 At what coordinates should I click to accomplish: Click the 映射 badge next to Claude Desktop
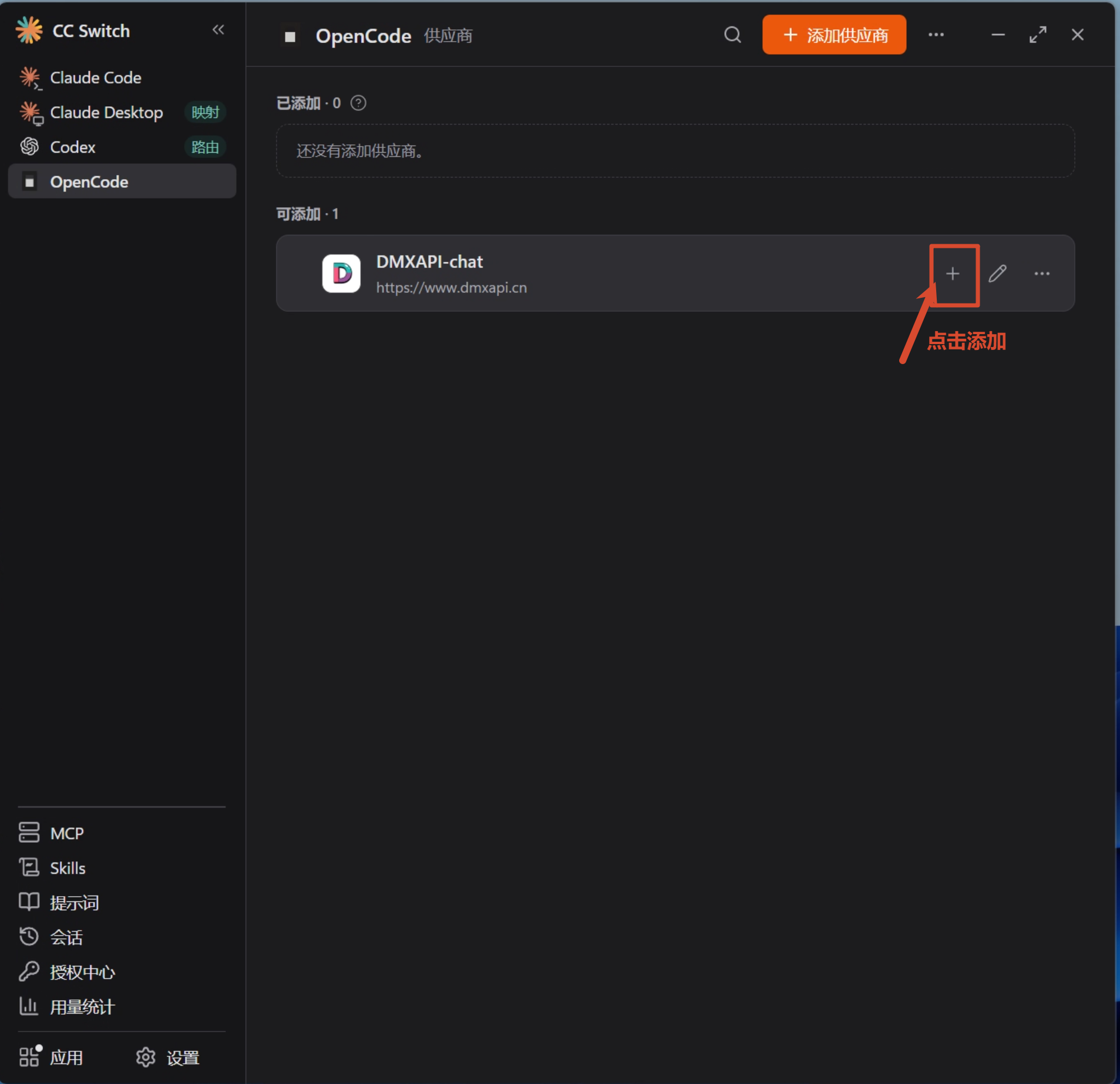[206, 112]
